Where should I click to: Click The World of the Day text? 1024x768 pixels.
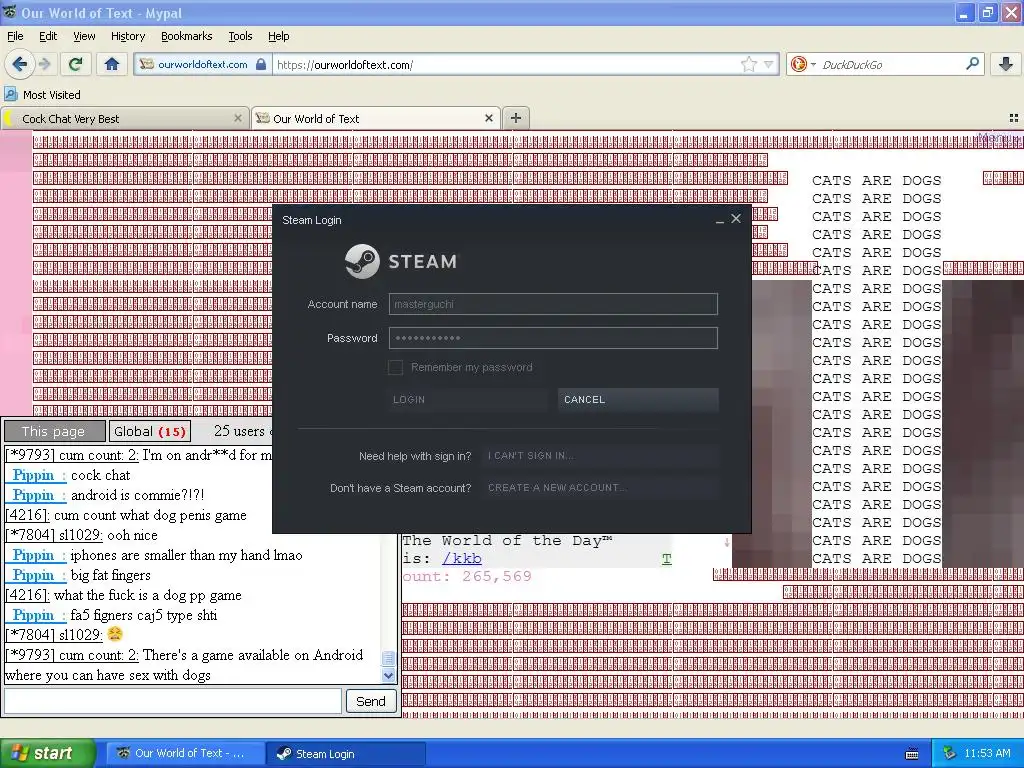507,541
